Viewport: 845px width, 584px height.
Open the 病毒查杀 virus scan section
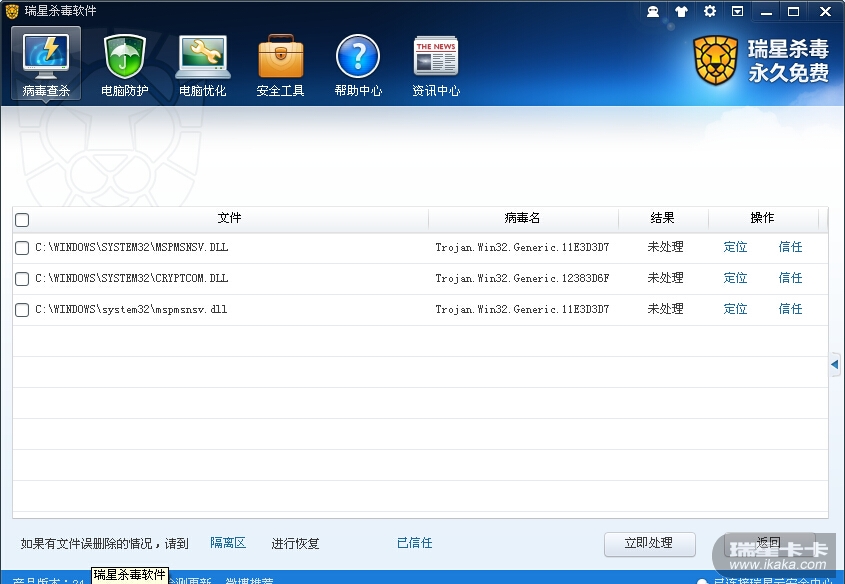(x=46, y=64)
